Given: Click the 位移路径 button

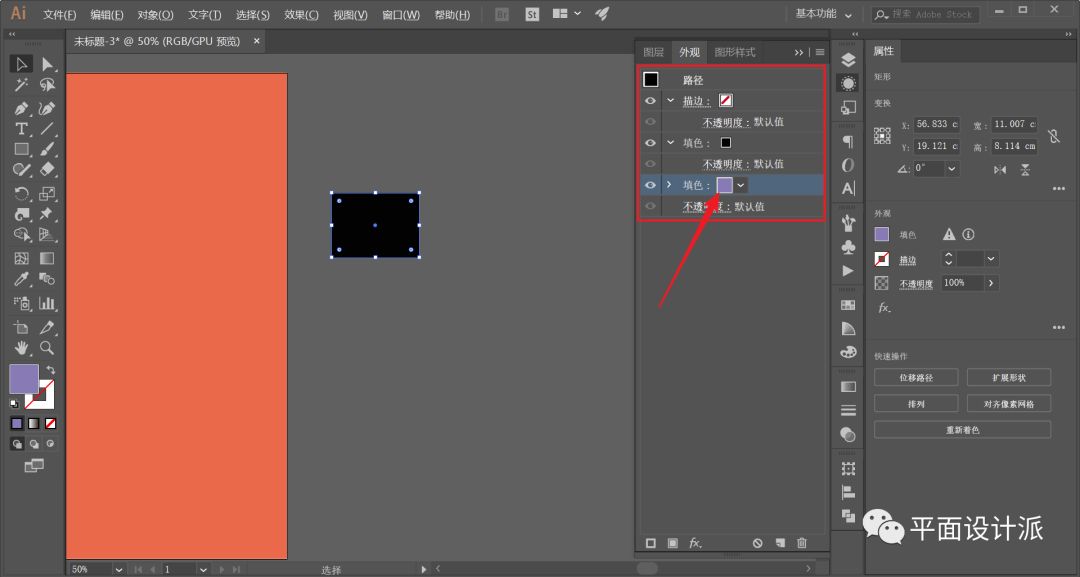Looking at the screenshot, I should click(916, 378).
